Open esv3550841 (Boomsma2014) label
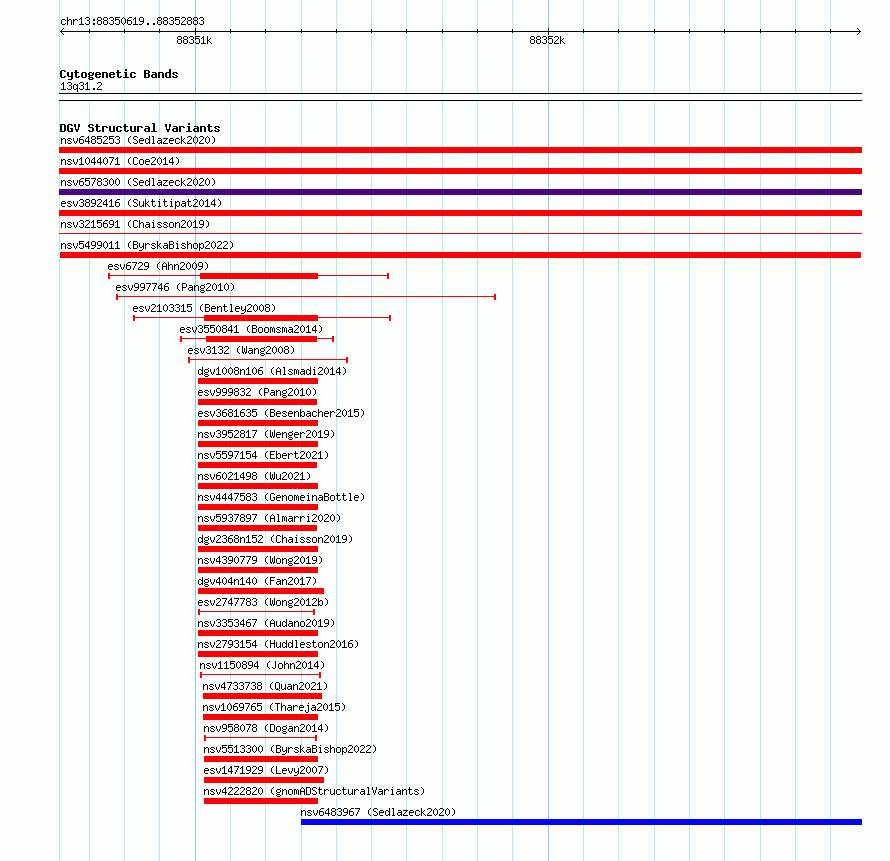The height and width of the screenshot is (861, 890). coord(251,329)
